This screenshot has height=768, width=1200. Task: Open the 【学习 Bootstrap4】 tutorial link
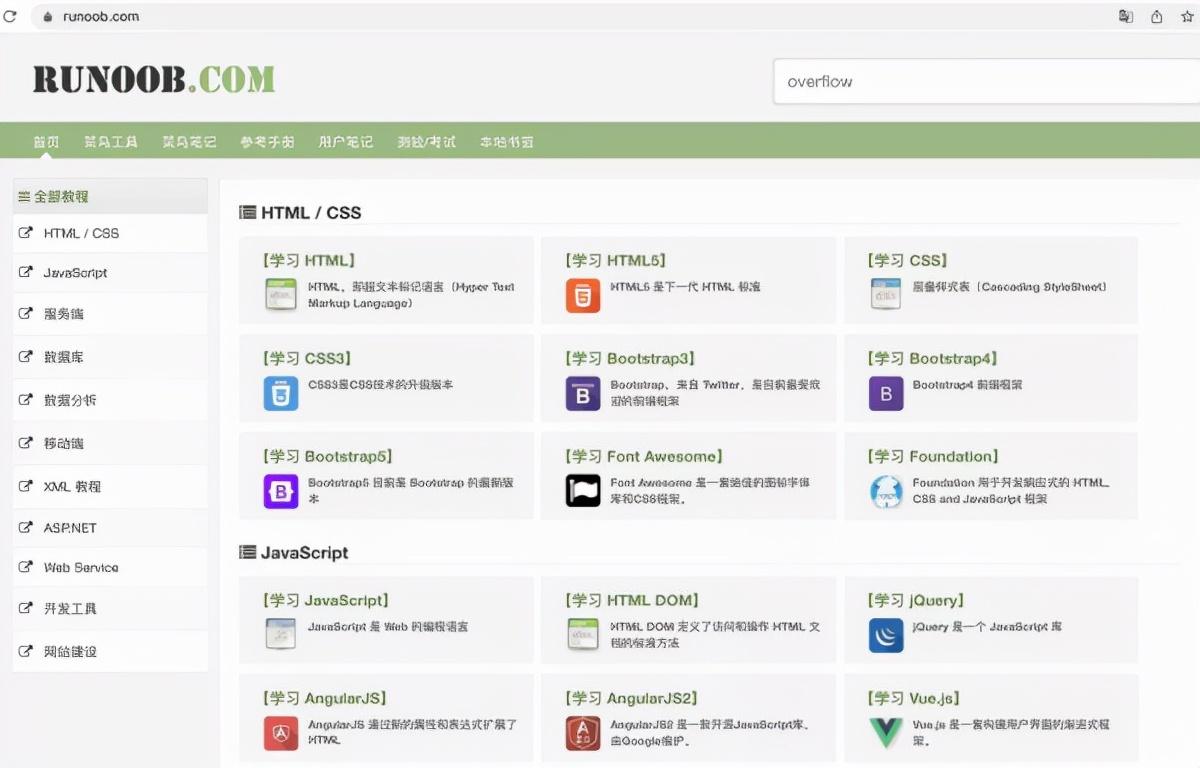[x=932, y=358]
